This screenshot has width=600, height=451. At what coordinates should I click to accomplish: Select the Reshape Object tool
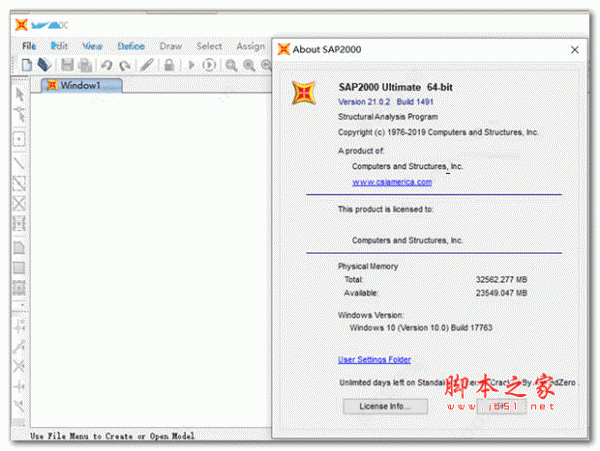click(x=20, y=114)
